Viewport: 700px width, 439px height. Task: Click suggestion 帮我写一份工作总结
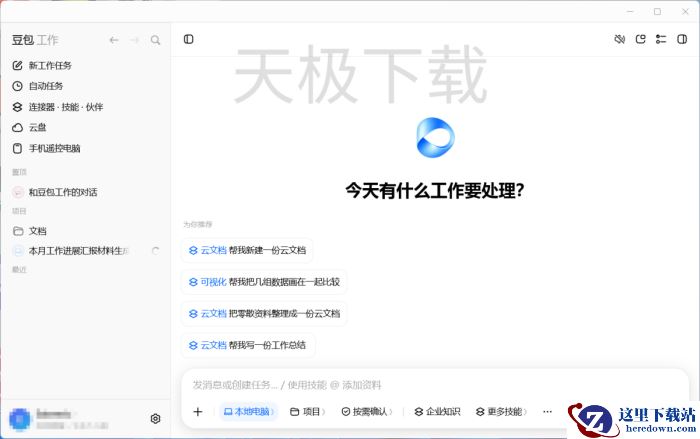[x=248, y=345]
